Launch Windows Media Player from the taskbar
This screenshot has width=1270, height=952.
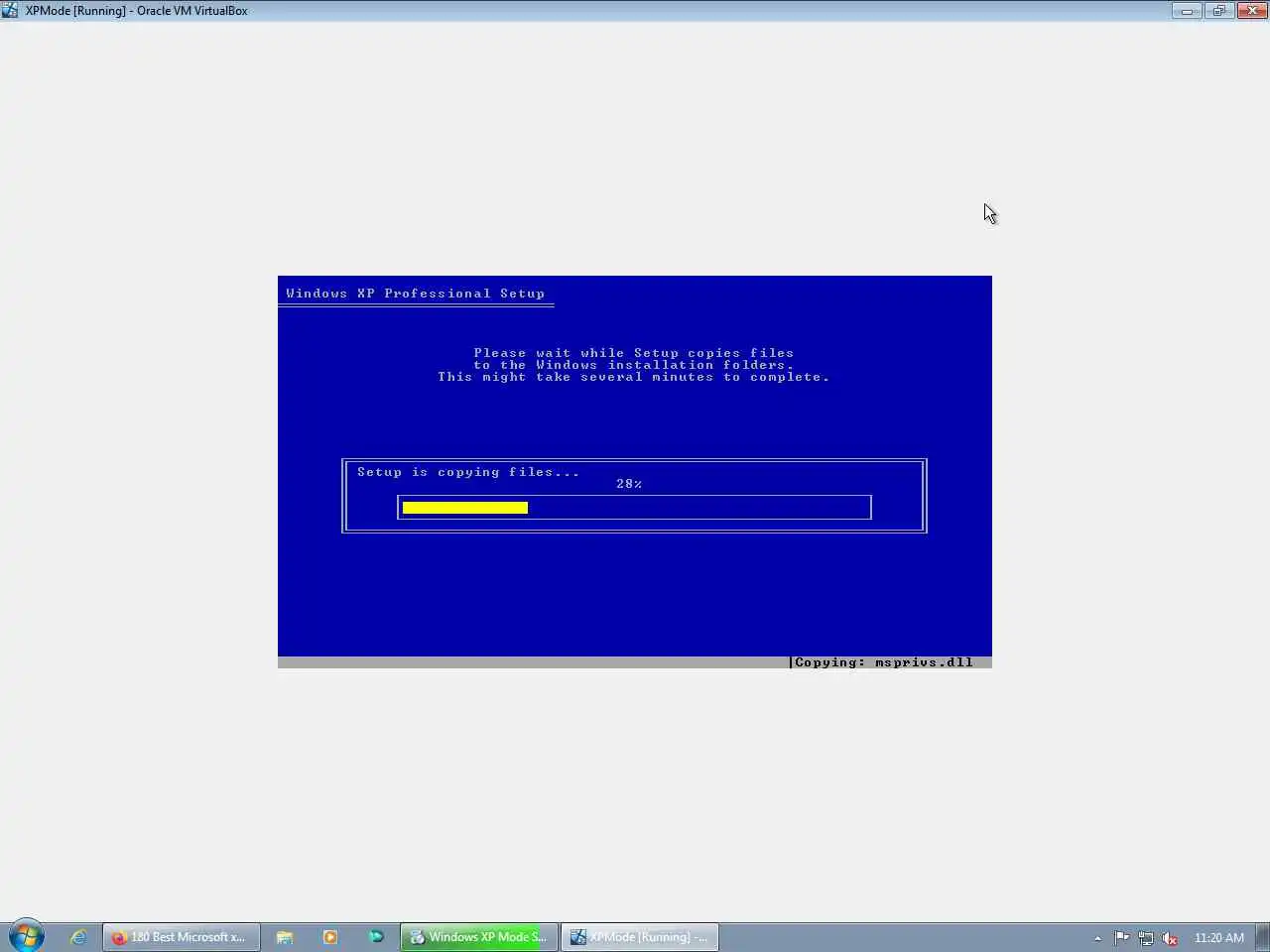click(x=330, y=937)
